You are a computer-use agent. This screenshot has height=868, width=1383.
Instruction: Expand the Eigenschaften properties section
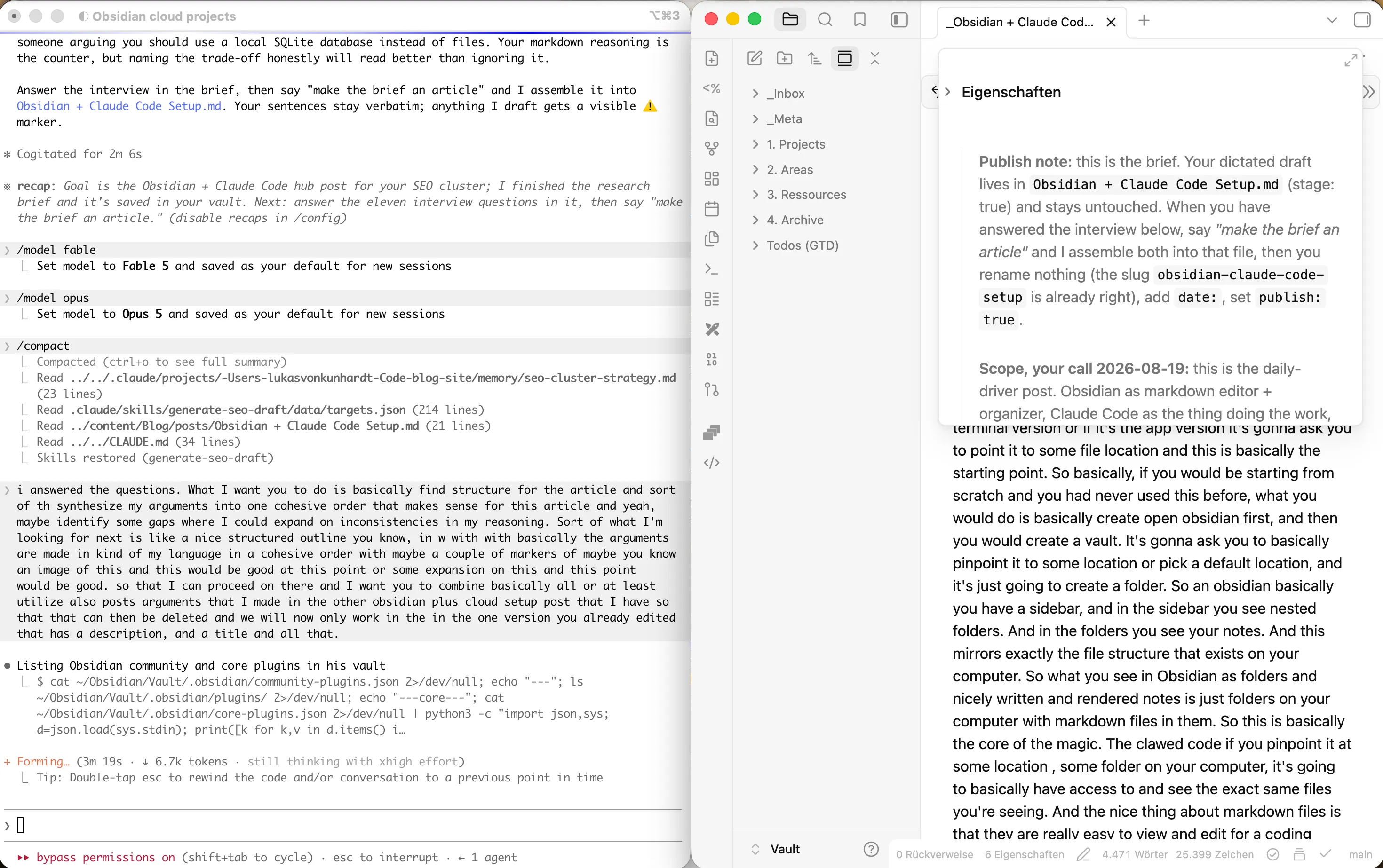[x=948, y=92]
